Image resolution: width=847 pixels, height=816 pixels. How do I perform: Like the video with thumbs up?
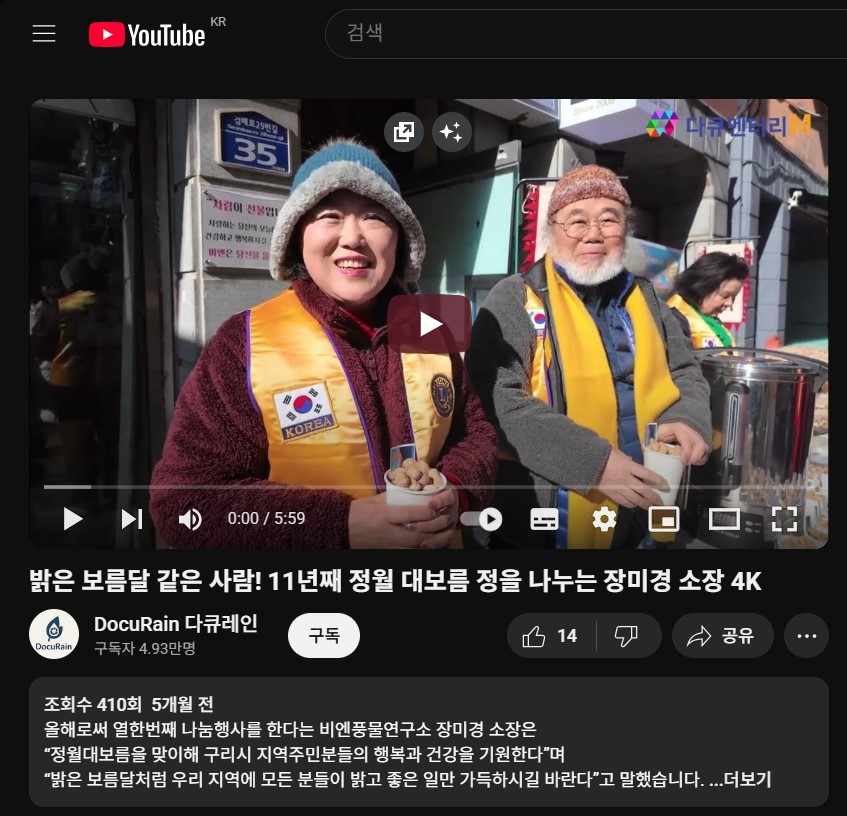(x=551, y=636)
